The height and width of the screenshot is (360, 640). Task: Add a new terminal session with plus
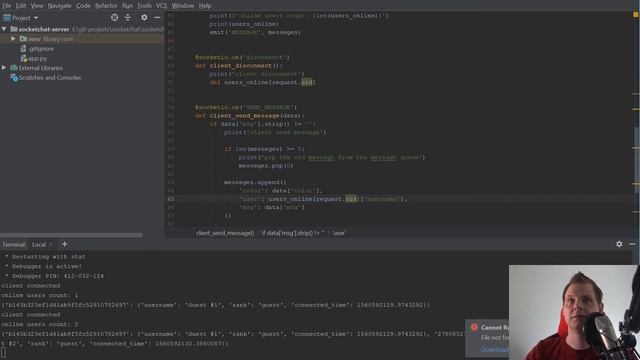[64, 244]
